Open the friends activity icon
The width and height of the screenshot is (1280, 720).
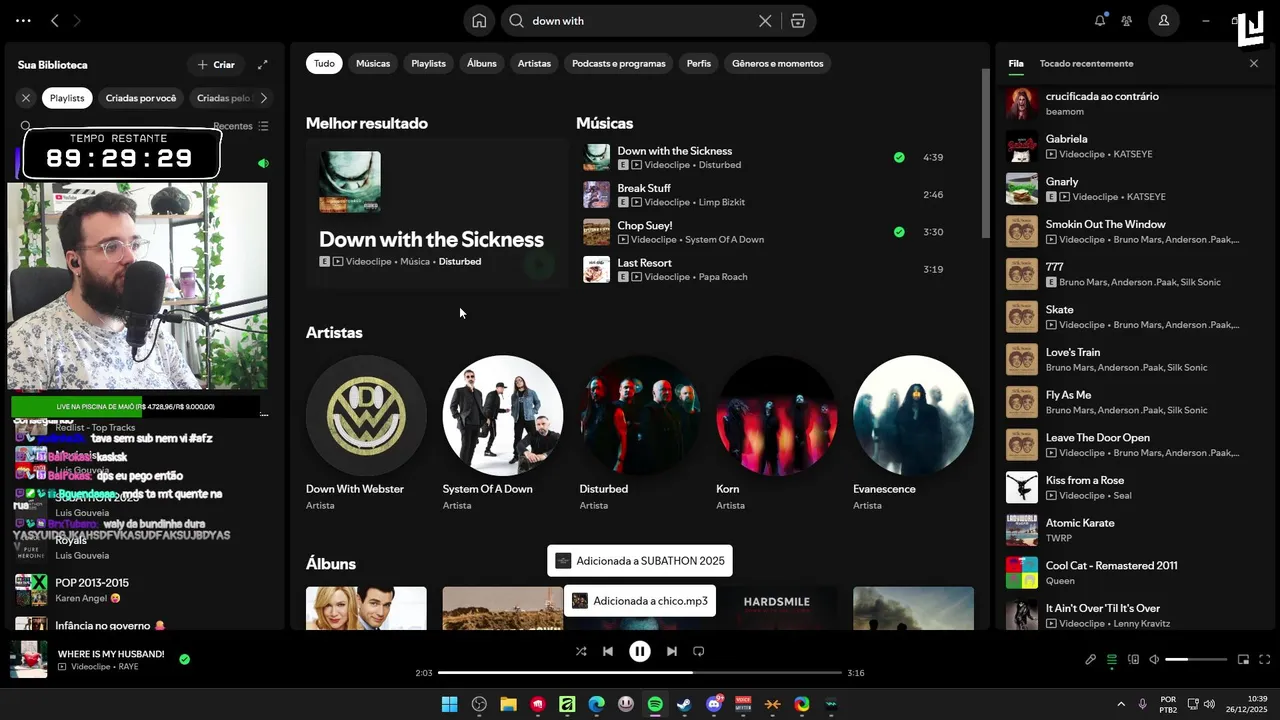1127,20
